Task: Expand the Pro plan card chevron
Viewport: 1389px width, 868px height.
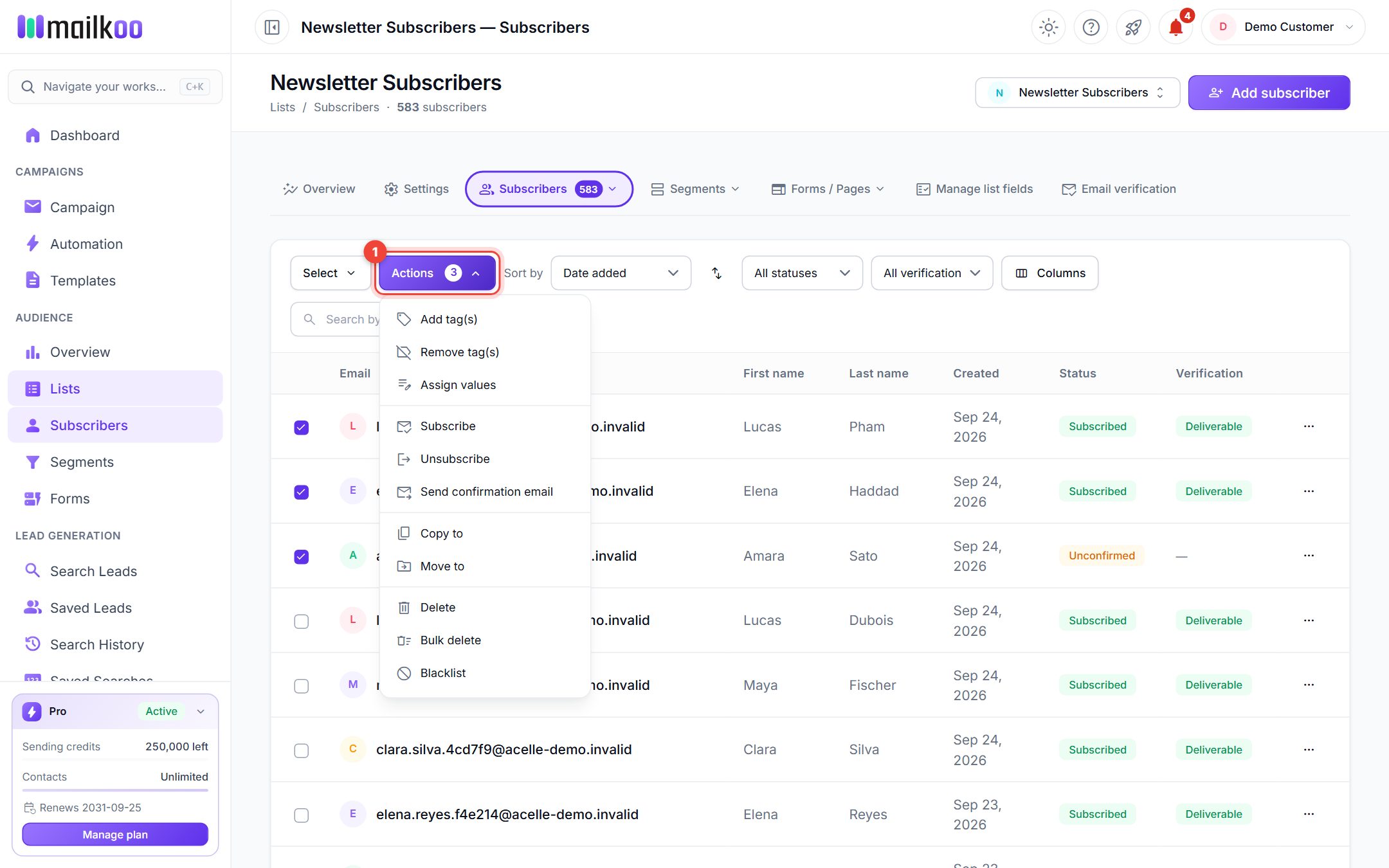Action: [x=201, y=711]
